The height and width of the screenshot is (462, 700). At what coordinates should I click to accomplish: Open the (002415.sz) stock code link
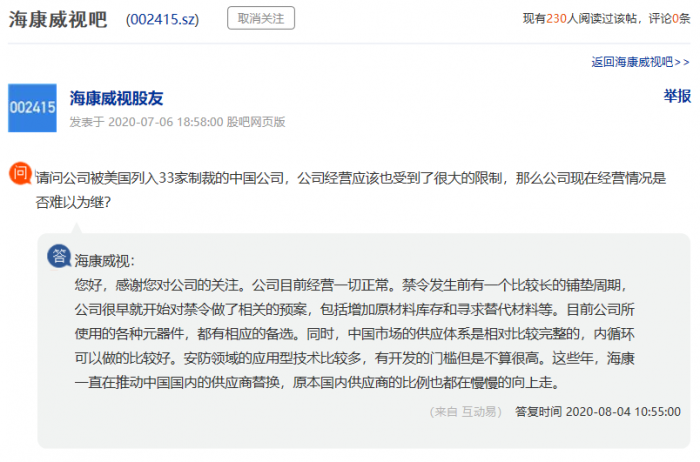coord(162,19)
